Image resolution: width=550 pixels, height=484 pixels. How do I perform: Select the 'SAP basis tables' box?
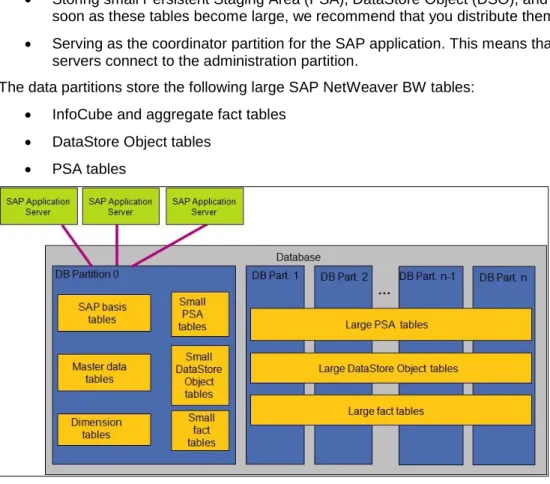[104, 313]
